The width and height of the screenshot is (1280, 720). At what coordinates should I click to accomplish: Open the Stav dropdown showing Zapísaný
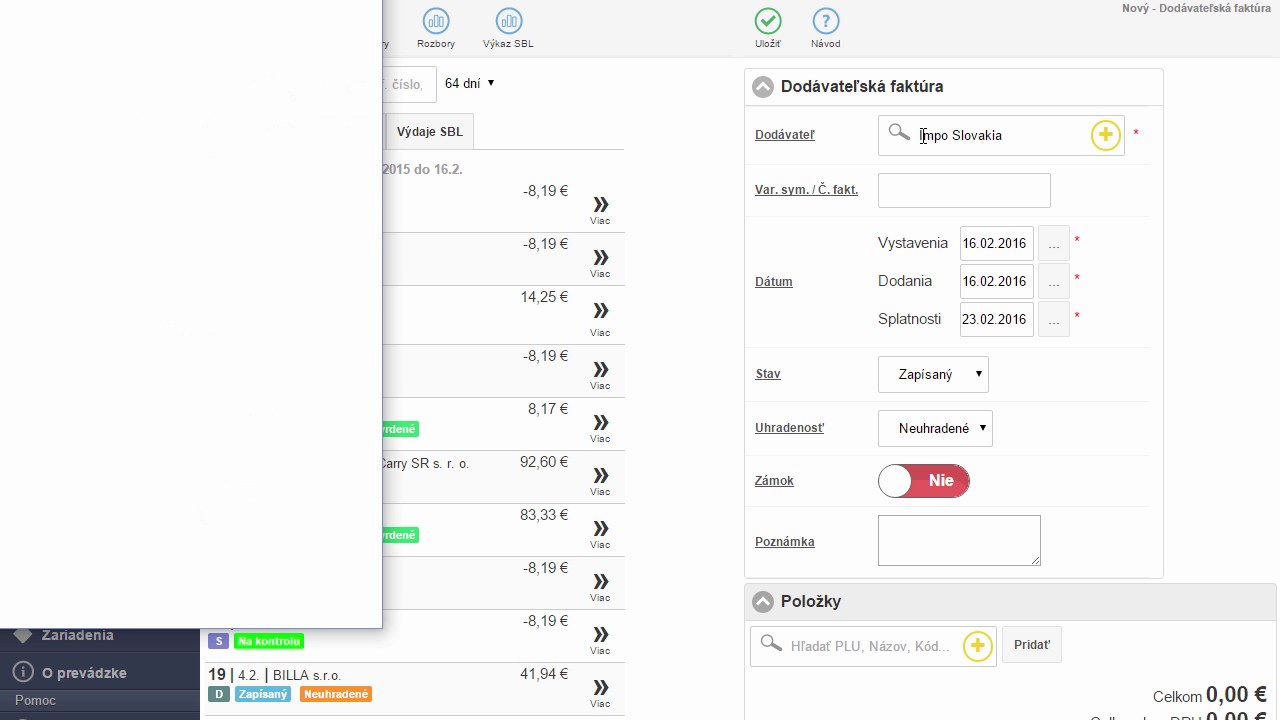pyautogui.click(x=933, y=374)
